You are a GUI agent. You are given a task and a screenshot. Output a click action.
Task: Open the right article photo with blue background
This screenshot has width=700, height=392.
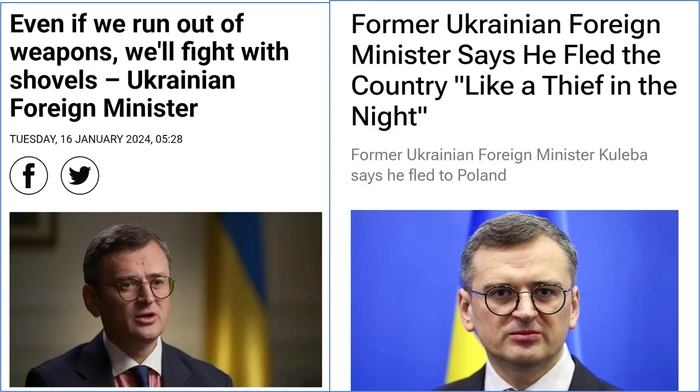514,300
